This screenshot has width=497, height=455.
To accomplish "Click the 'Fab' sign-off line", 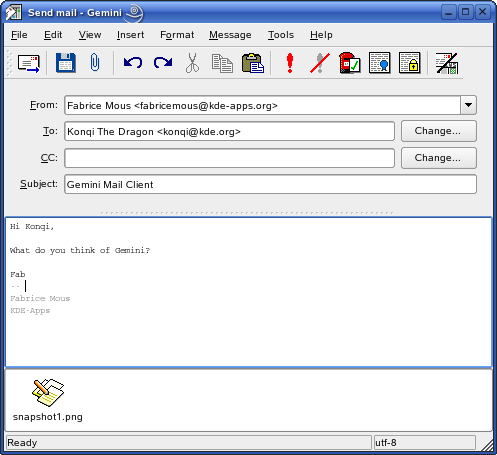I will [x=18, y=274].
